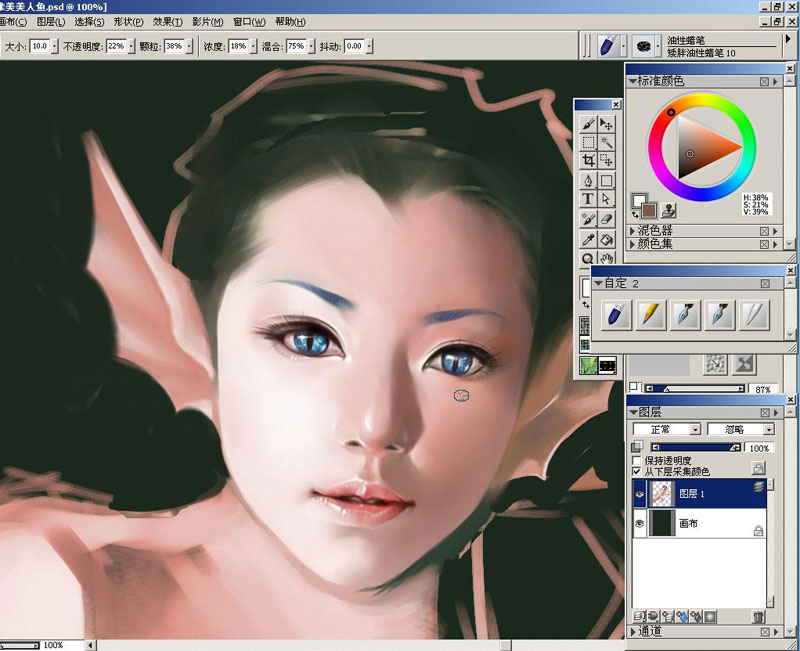
Task: Close the 混色器 palette via box icon
Action: click(764, 231)
